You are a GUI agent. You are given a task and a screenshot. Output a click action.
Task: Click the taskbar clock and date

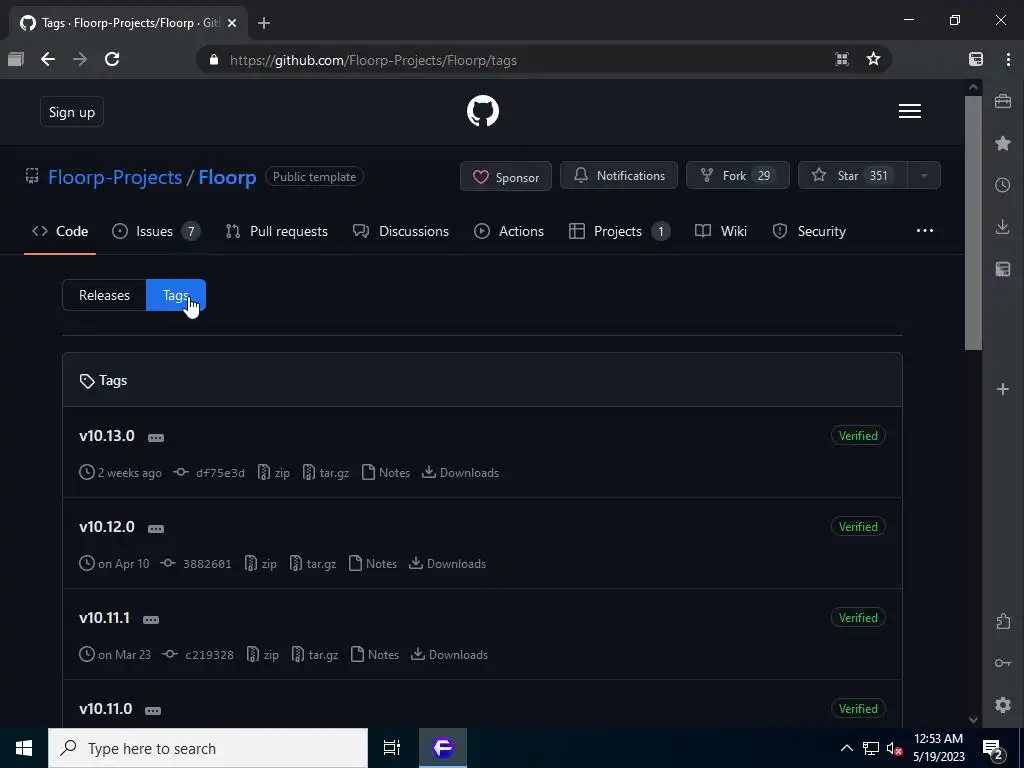938,748
